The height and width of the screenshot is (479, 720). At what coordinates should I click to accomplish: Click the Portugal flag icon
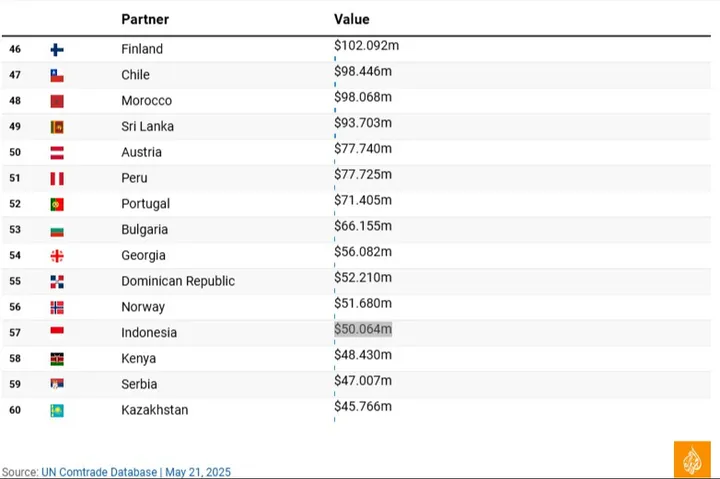[57, 204]
